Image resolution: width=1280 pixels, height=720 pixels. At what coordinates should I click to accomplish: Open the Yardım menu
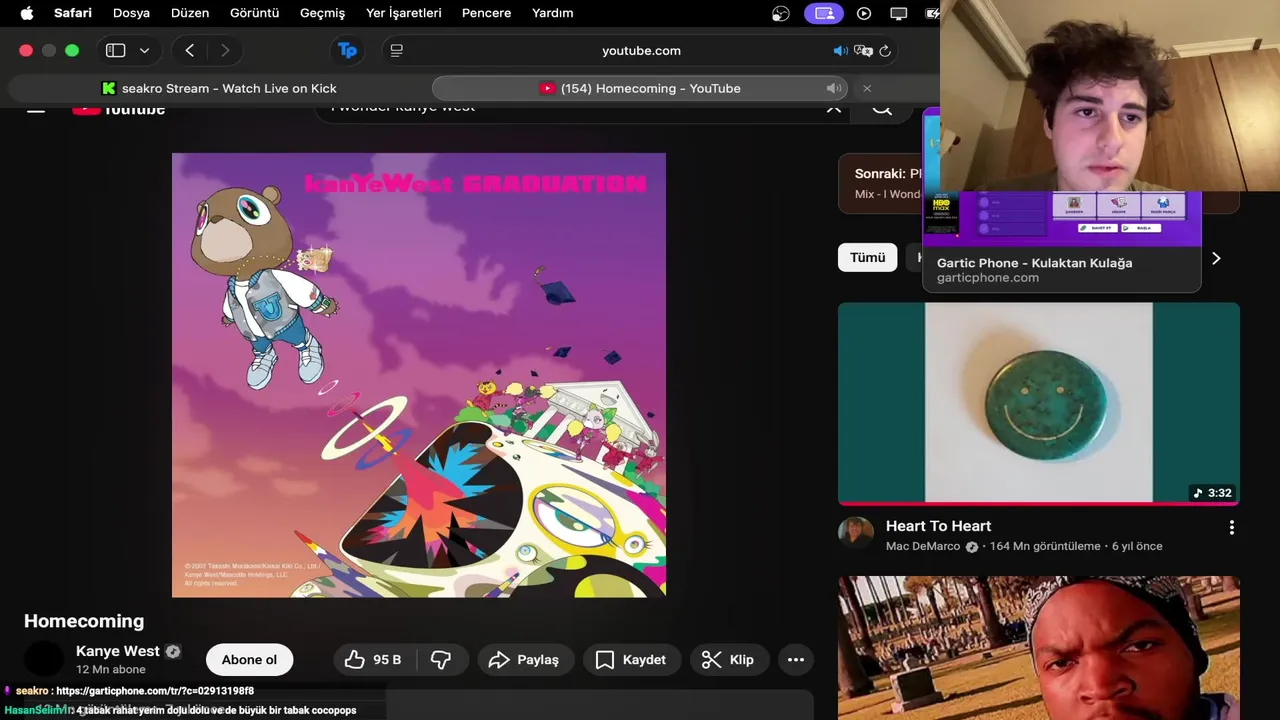pos(553,13)
